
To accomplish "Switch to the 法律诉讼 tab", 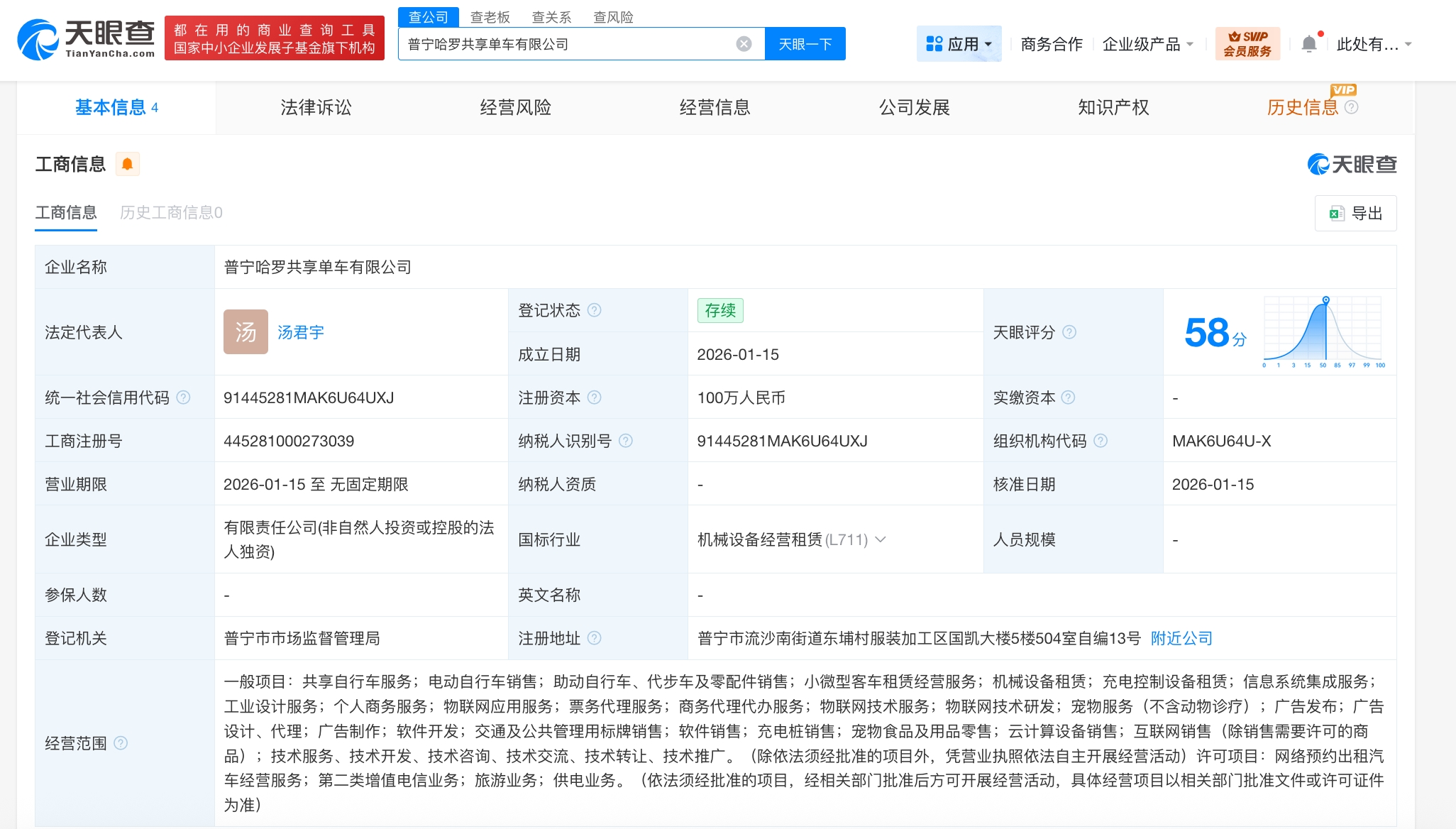I will (x=316, y=107).
